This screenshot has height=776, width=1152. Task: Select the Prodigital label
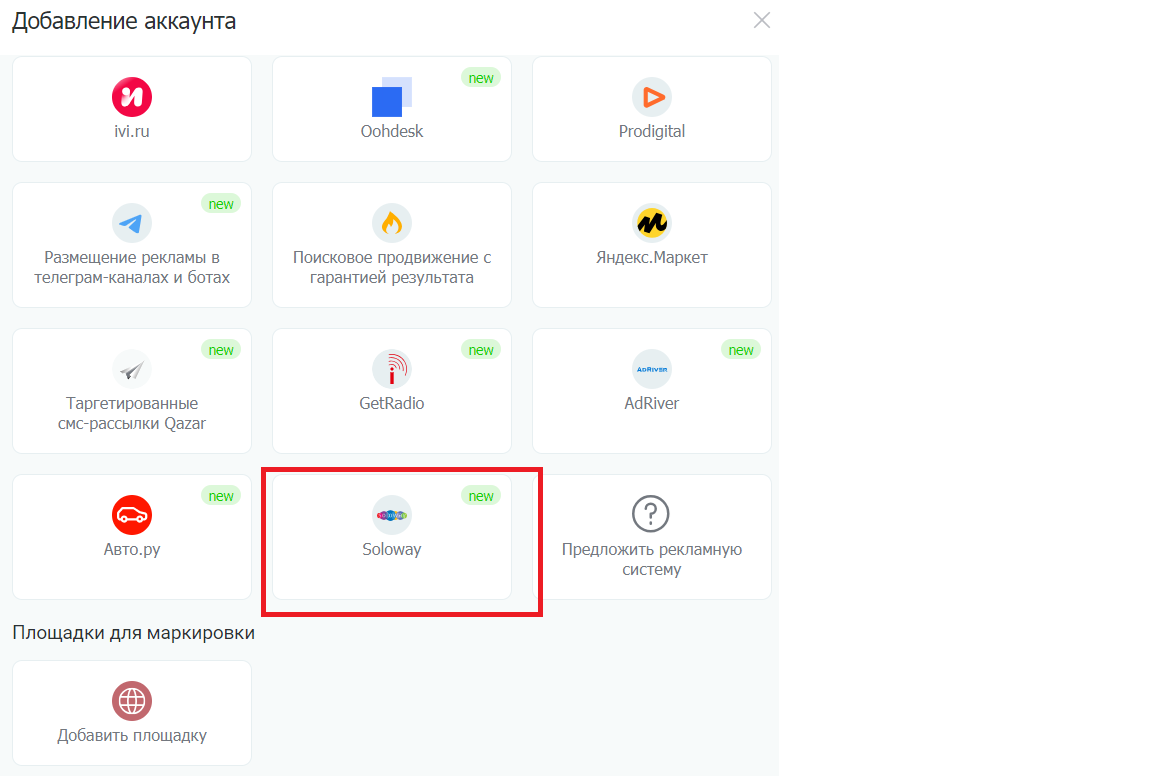pos(652,132)
